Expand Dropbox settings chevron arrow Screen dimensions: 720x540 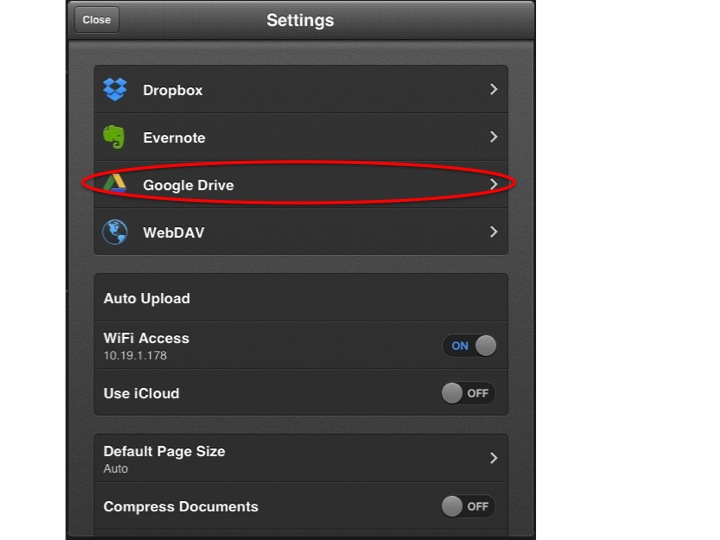click(494, 90)
